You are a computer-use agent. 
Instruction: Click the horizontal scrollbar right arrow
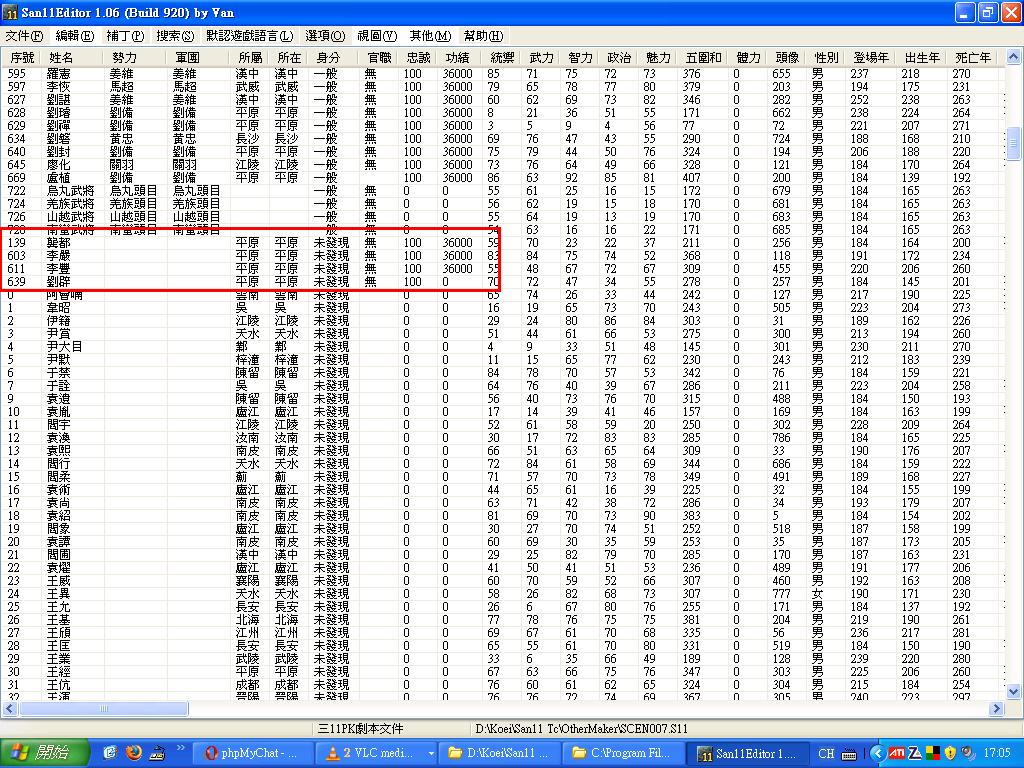[998, 709]
